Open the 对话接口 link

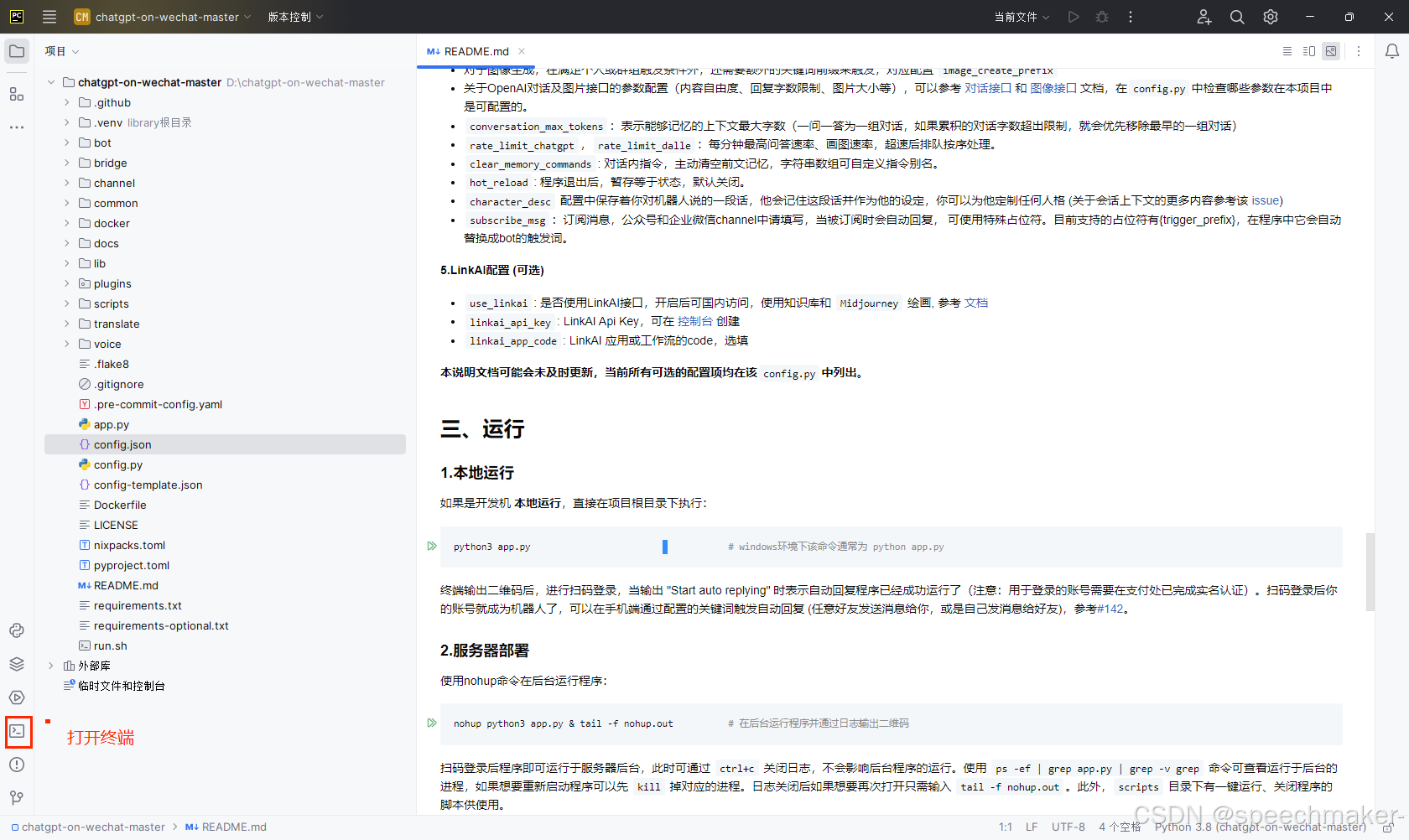[987, 88]
